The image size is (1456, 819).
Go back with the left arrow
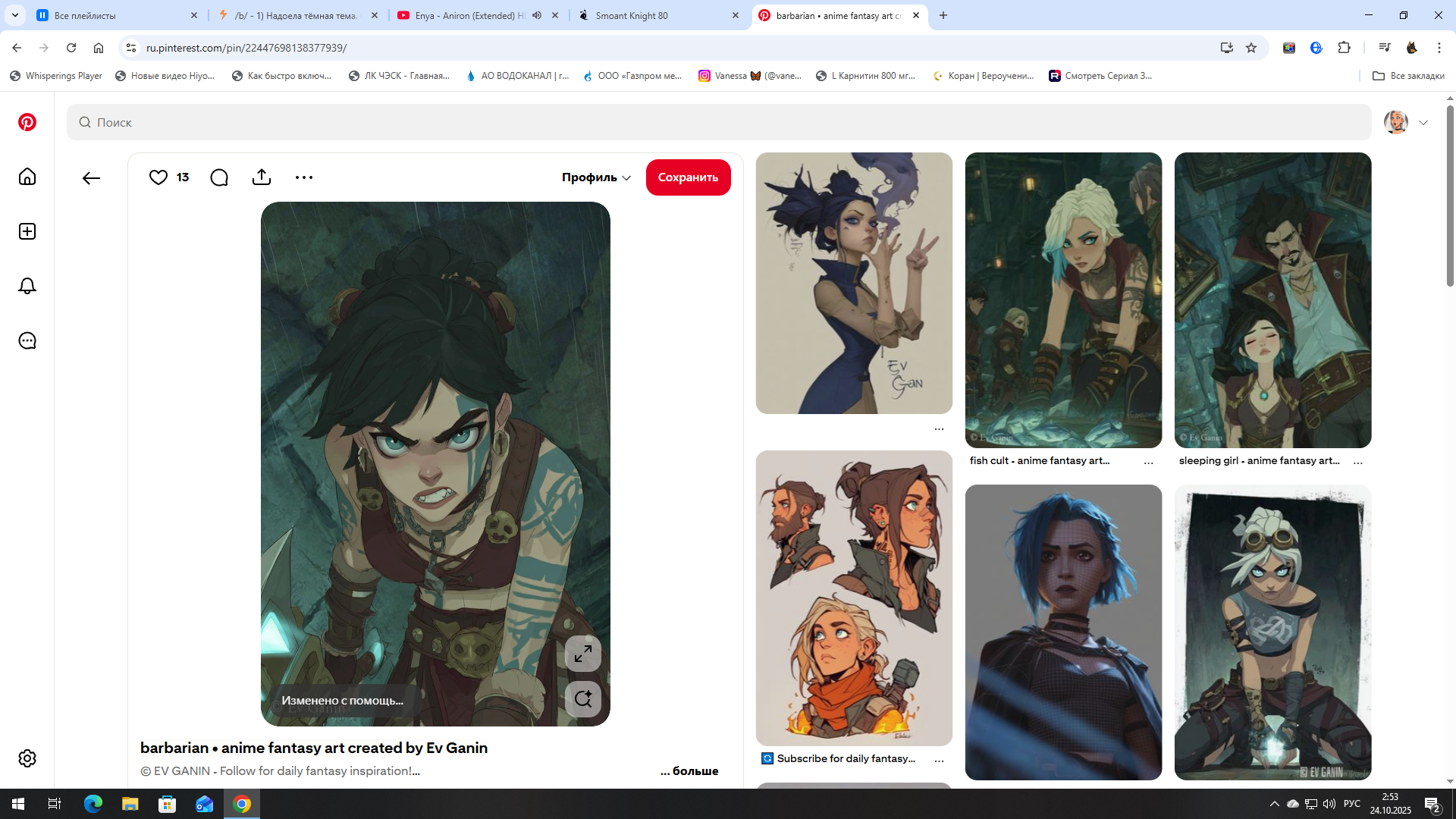(x=91, y=178)
